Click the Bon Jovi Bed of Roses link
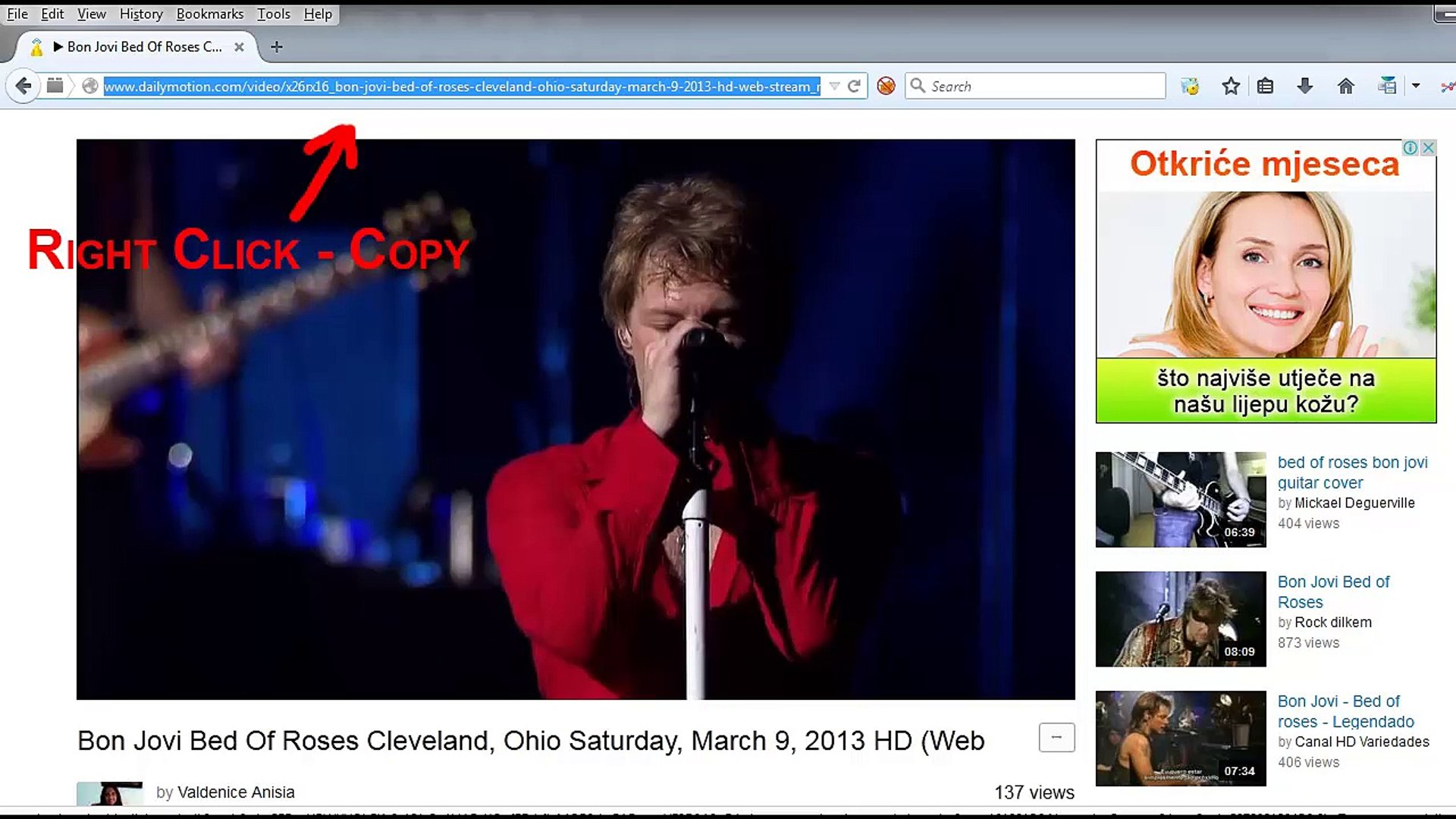Image resolution: width=1456 pixels, height=819 pixels. point(1335,591)
